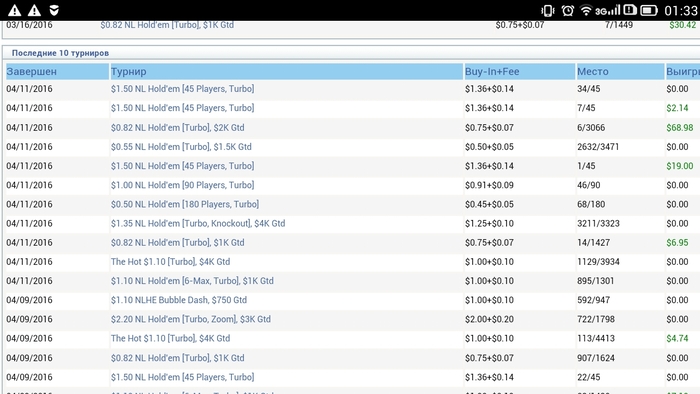Tap the SIM card alert icon
The height and width of the screenshot is (394, 700).
(x=629, y=10)
